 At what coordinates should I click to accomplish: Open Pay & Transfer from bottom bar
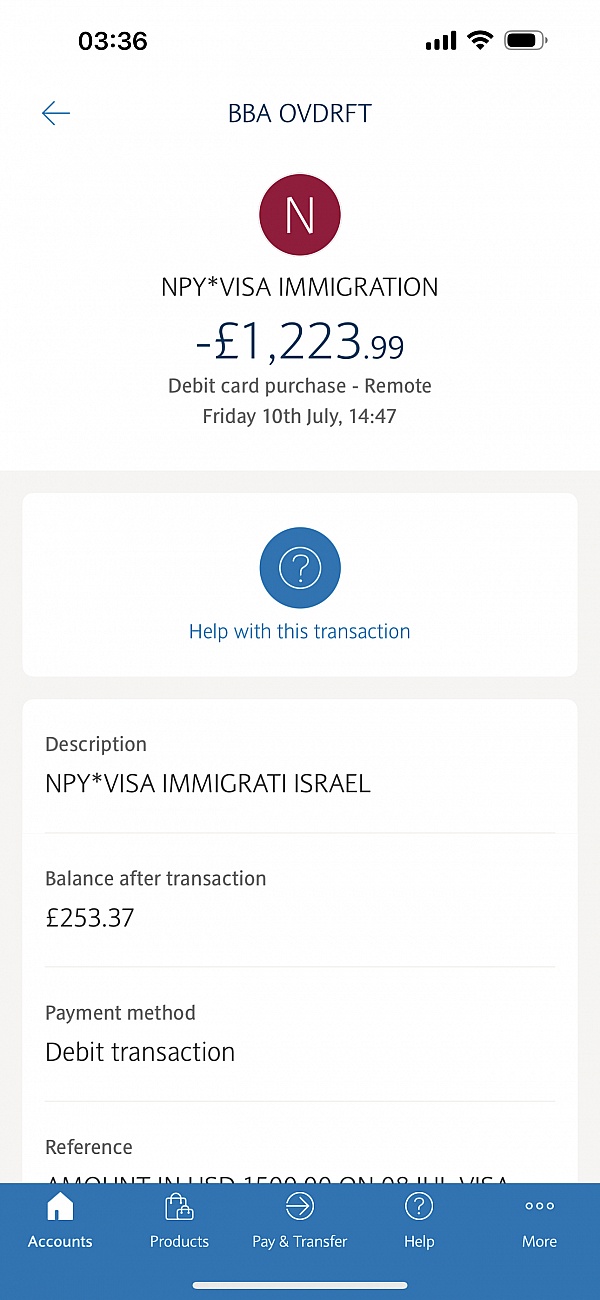pyautogui.click(x=299, y=1221)
